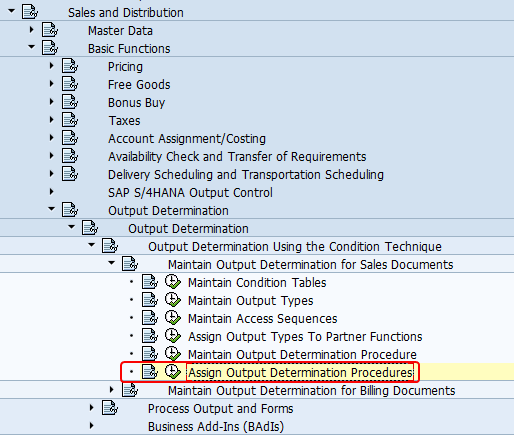
Task: Open documentation icon for Maintain Condition Tables
Action: coord(150,282)
